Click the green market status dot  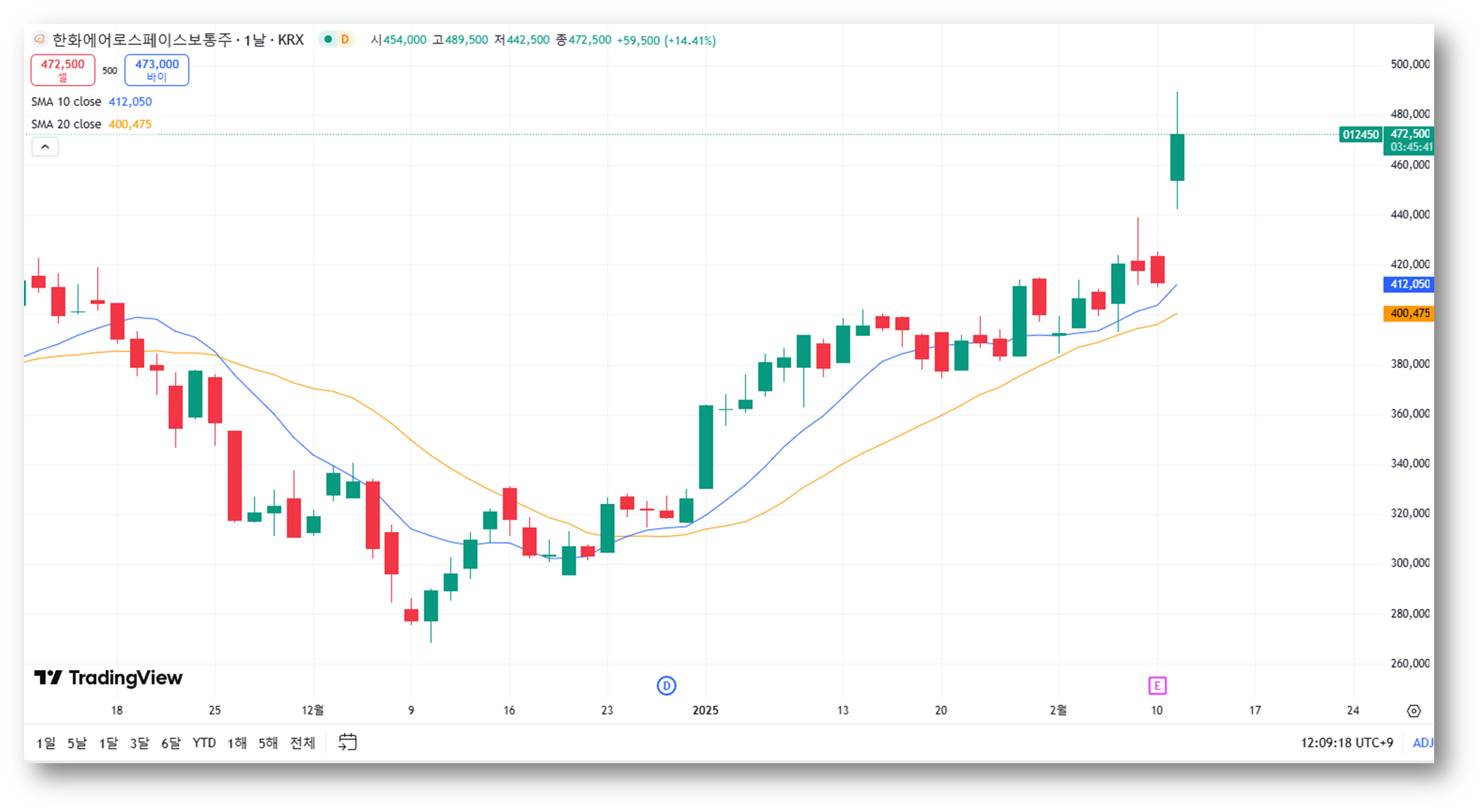pos(328,40)
